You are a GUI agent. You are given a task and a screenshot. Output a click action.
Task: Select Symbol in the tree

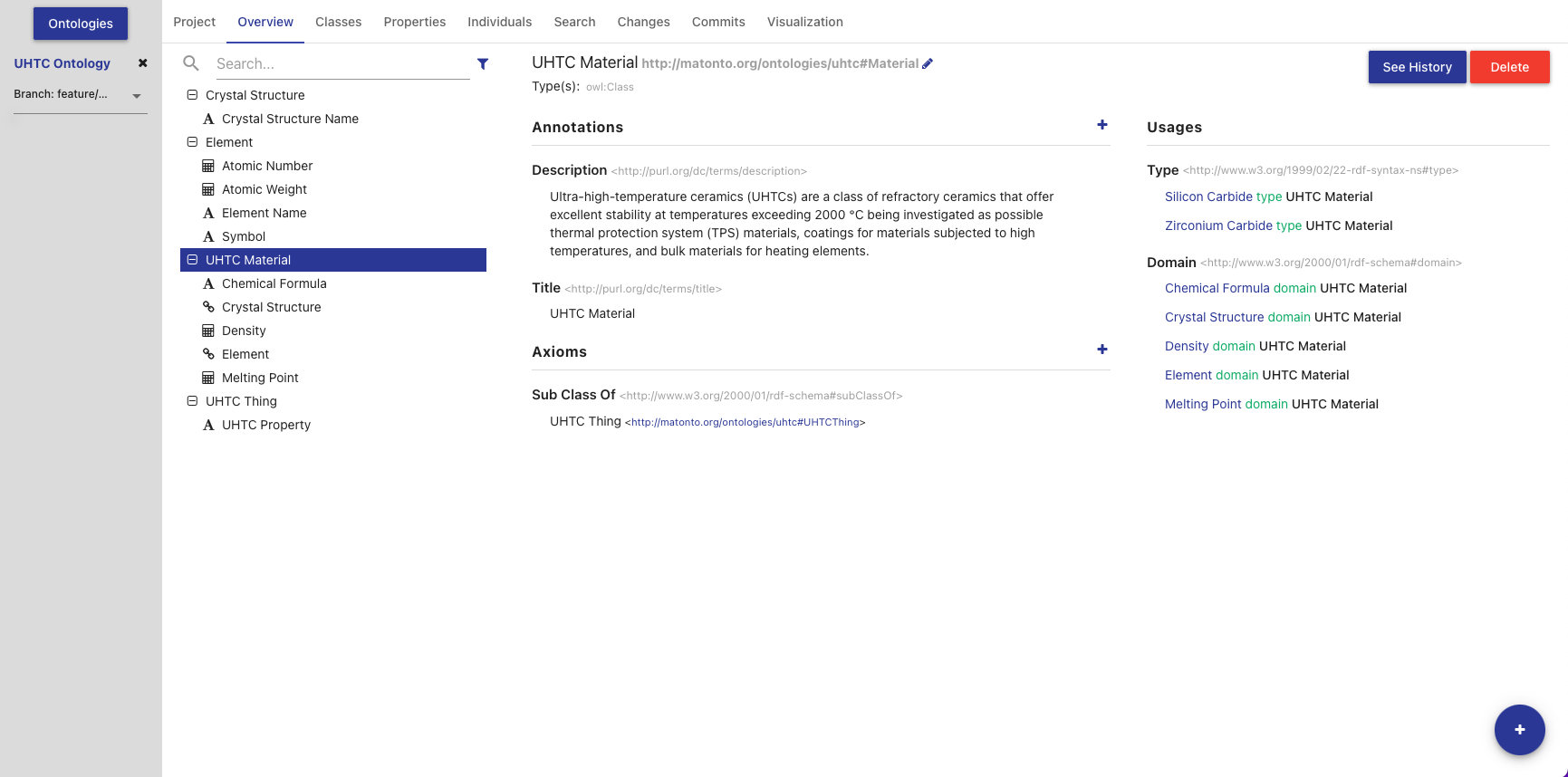[244, 236]
